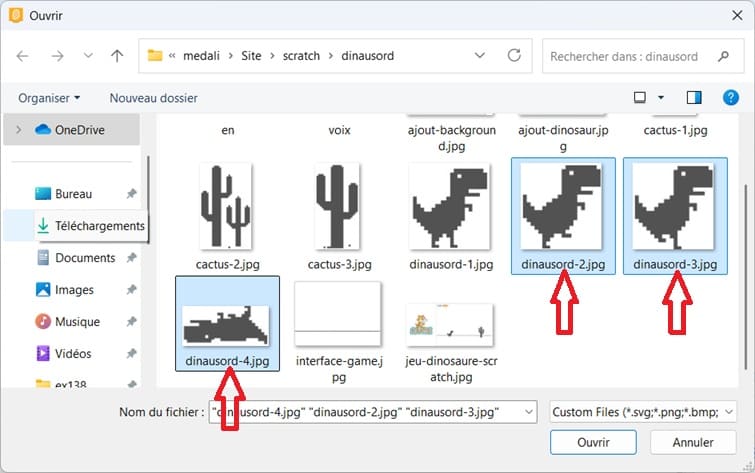The height and width of the screenshot is (473, 755).
Task: Open the Custom Files type dropdown
Action: 643,412
